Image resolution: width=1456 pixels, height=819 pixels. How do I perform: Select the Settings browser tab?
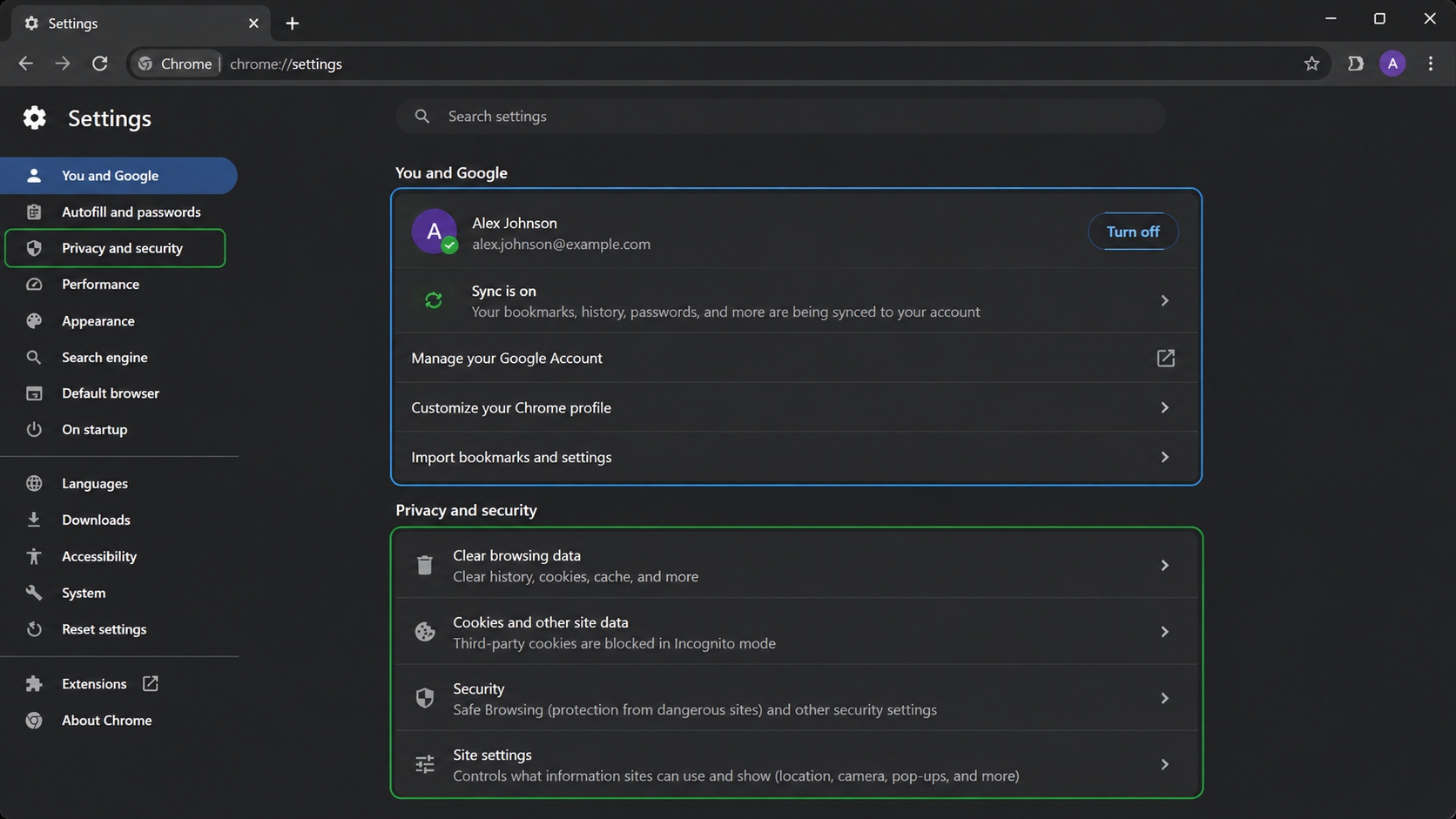[140, 23]
